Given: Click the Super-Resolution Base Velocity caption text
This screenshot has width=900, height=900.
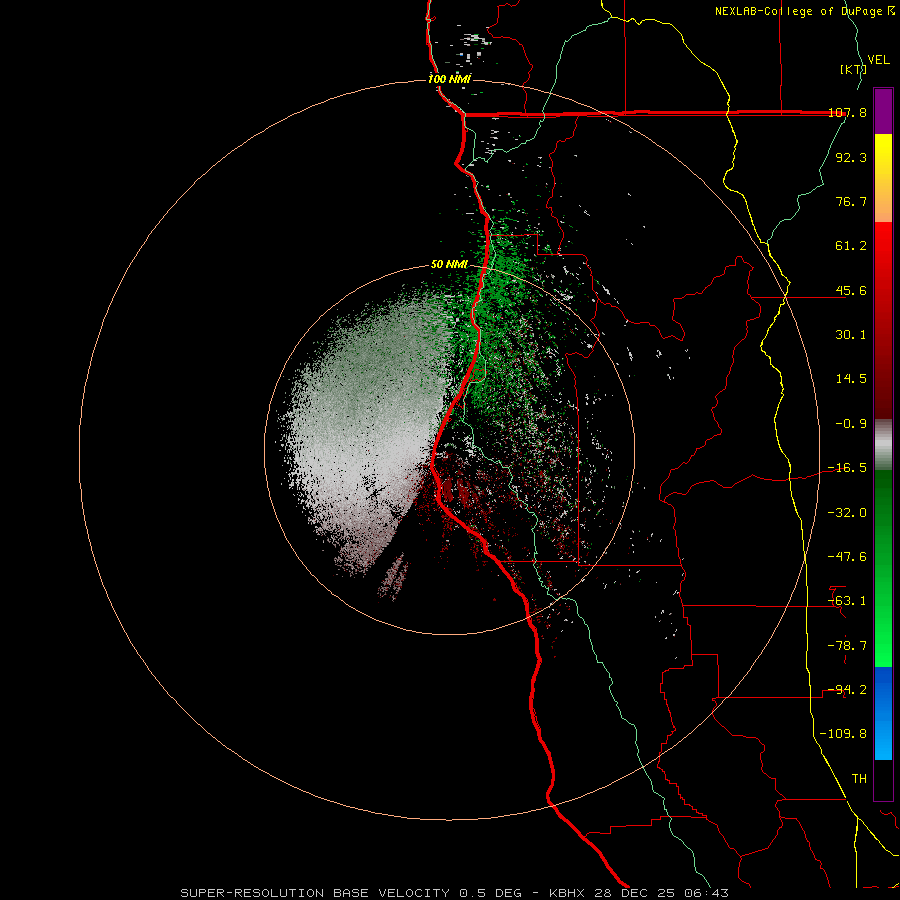Looking at the screenshot, I should point(455,893).
